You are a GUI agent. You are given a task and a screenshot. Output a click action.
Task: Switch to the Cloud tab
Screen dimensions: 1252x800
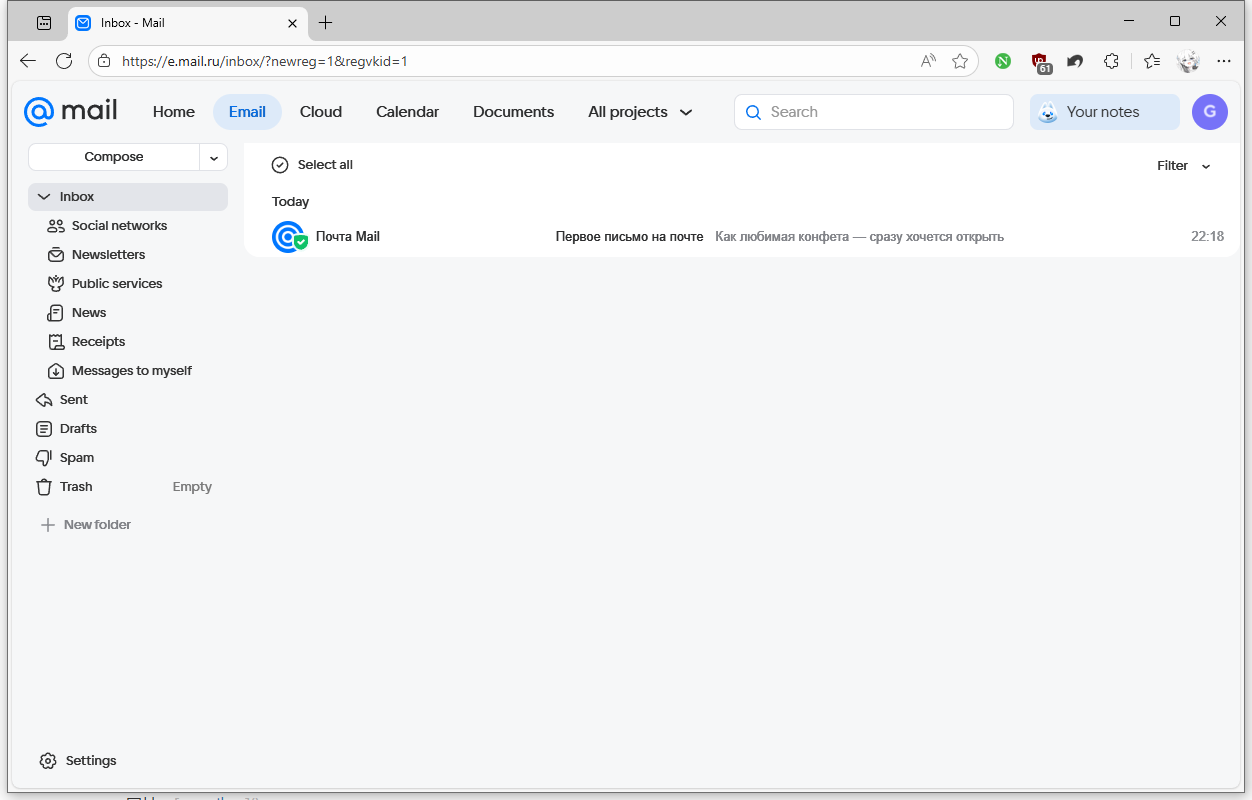point(321,112)
